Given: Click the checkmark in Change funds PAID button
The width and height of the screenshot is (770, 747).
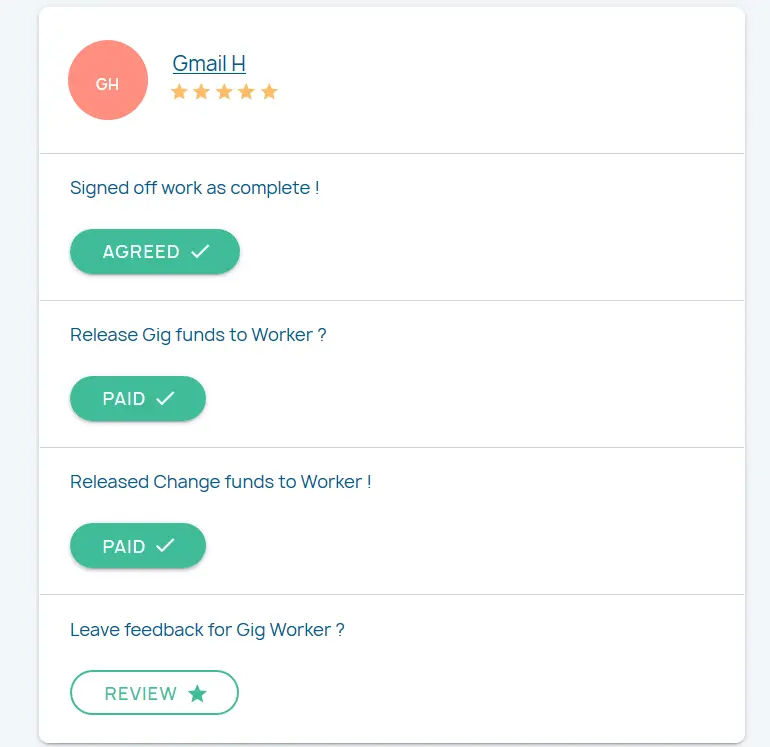Looking at the screenshot, I should pos(166,546).
